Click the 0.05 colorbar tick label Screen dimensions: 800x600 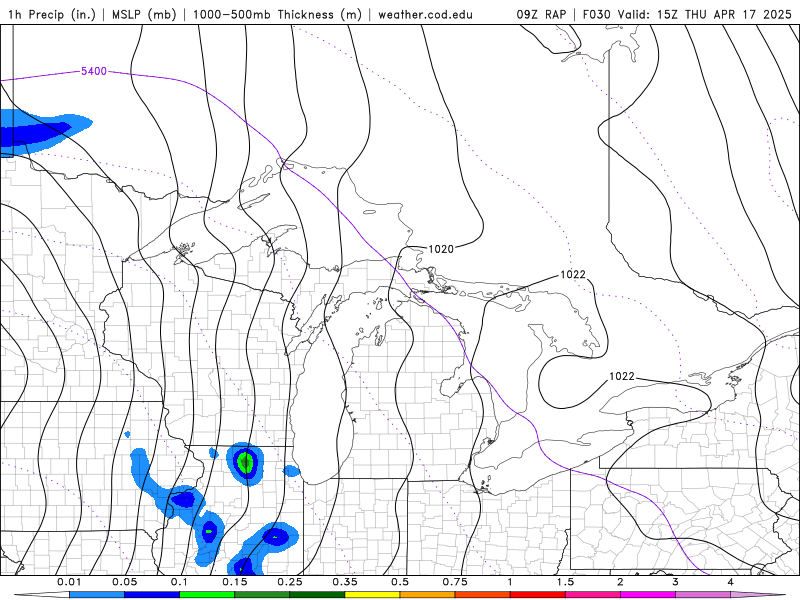click(x=124, y=582)
